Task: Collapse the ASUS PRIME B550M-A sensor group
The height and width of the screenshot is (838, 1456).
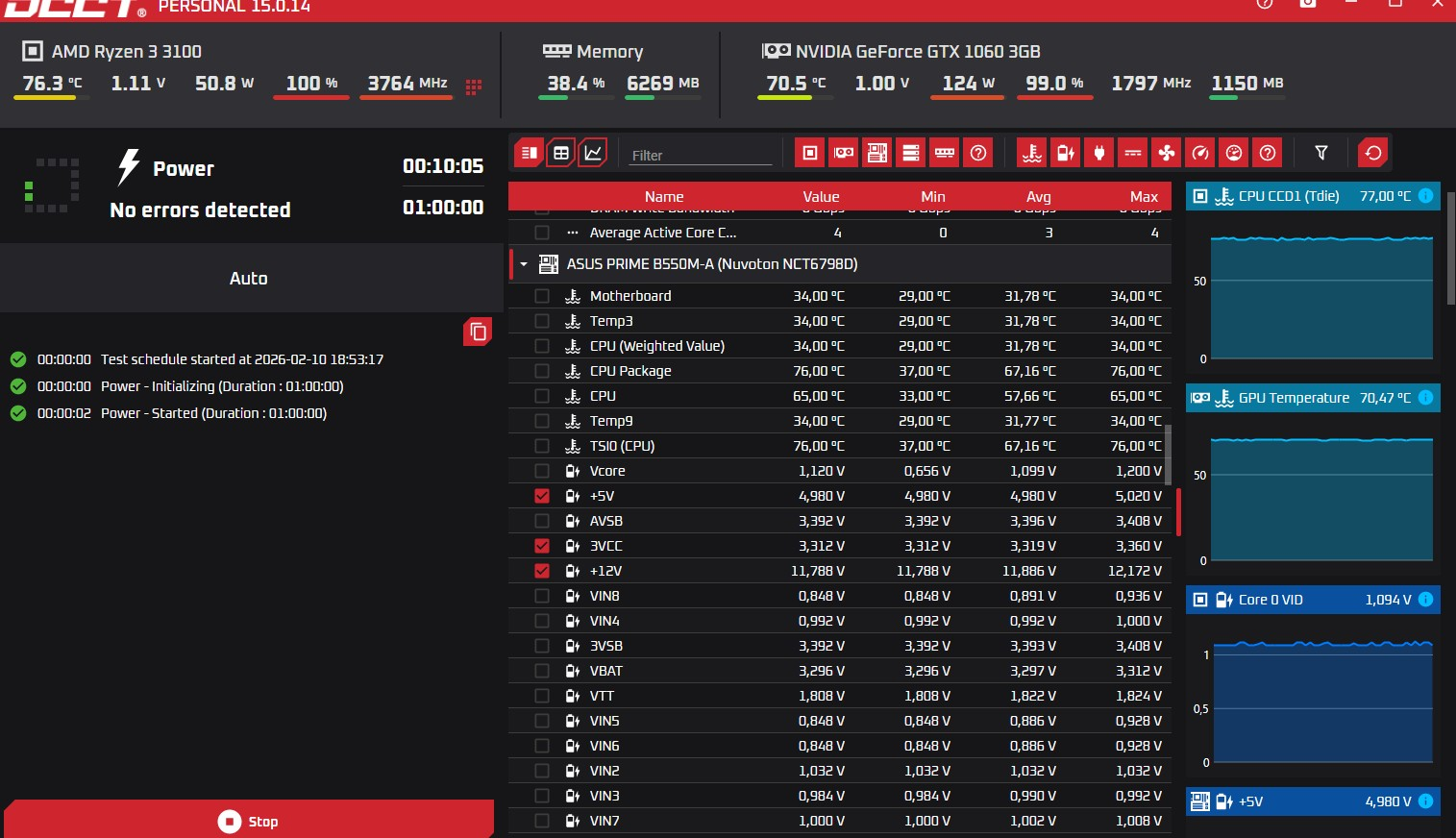Action: click(x=524, y=264)
